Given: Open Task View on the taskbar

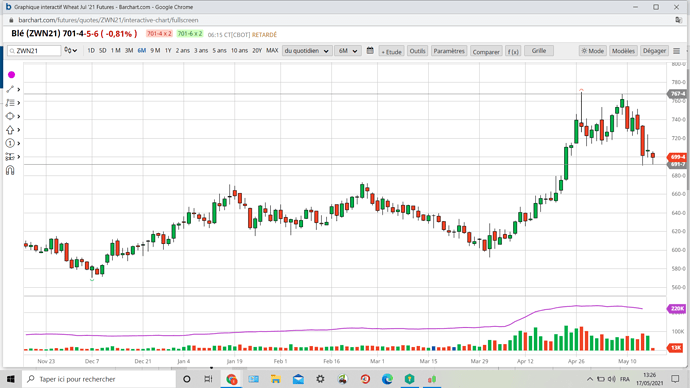Looking at the screenshot, I should 208,379.
